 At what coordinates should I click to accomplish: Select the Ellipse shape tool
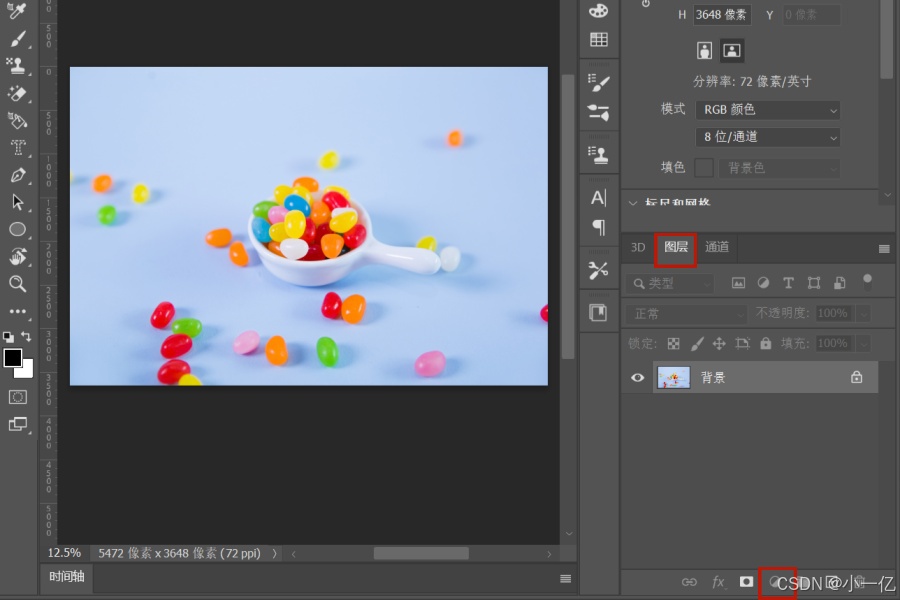pyautogui.click(x=18, y=229)
